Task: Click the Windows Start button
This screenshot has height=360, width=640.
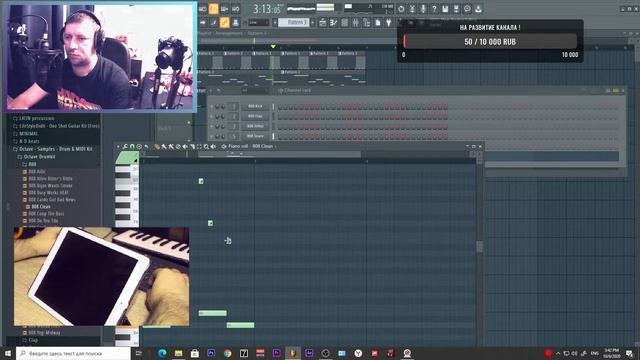Action: pyautogui.click(x=7, y=353)
